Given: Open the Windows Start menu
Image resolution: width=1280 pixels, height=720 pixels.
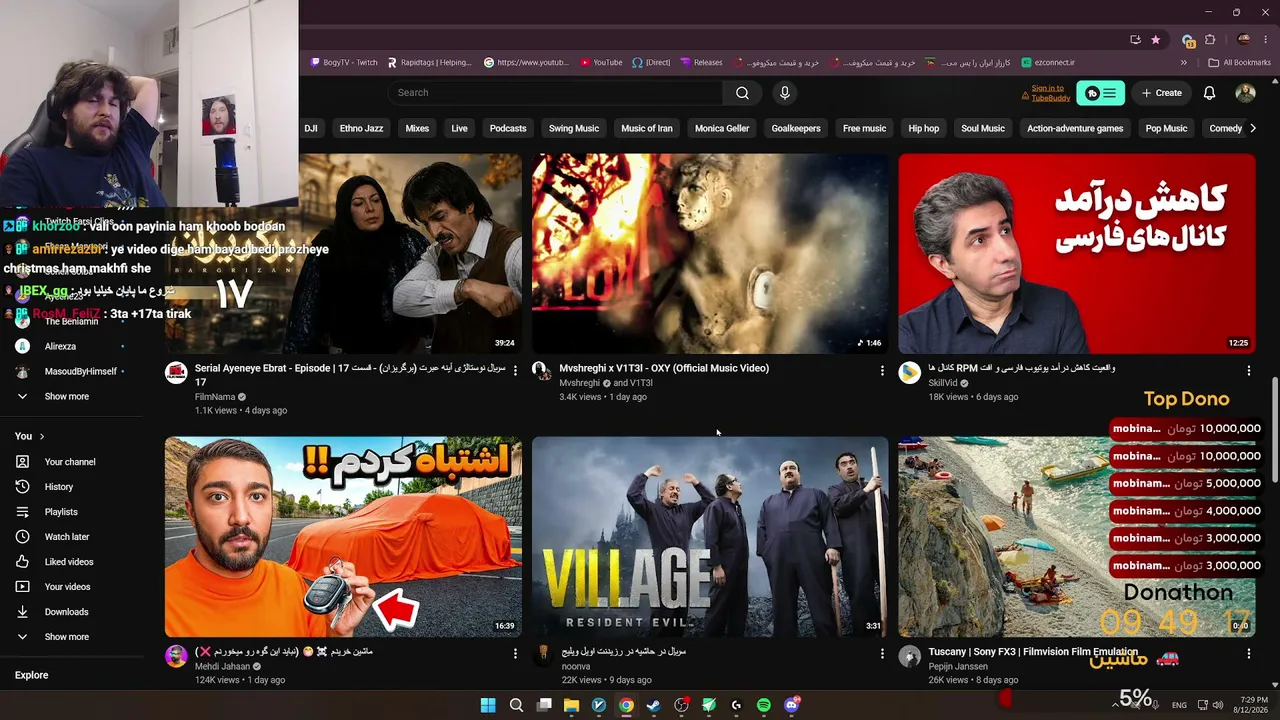Looking at the screenshot, I should point(488,705).
